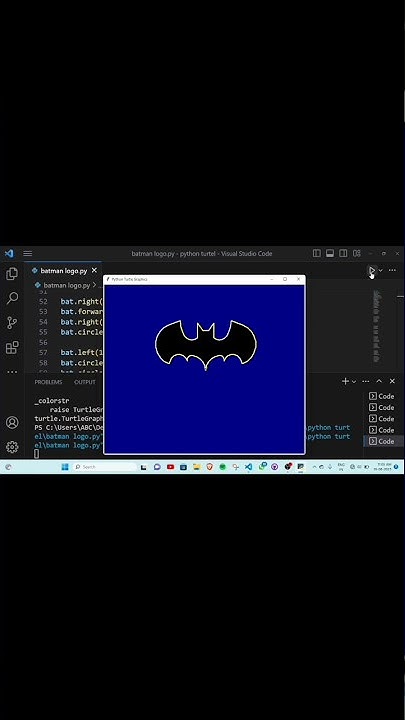Close the batman logo.py tab
Viewport: 405px width, 720px height.
[x=94, y=270]
